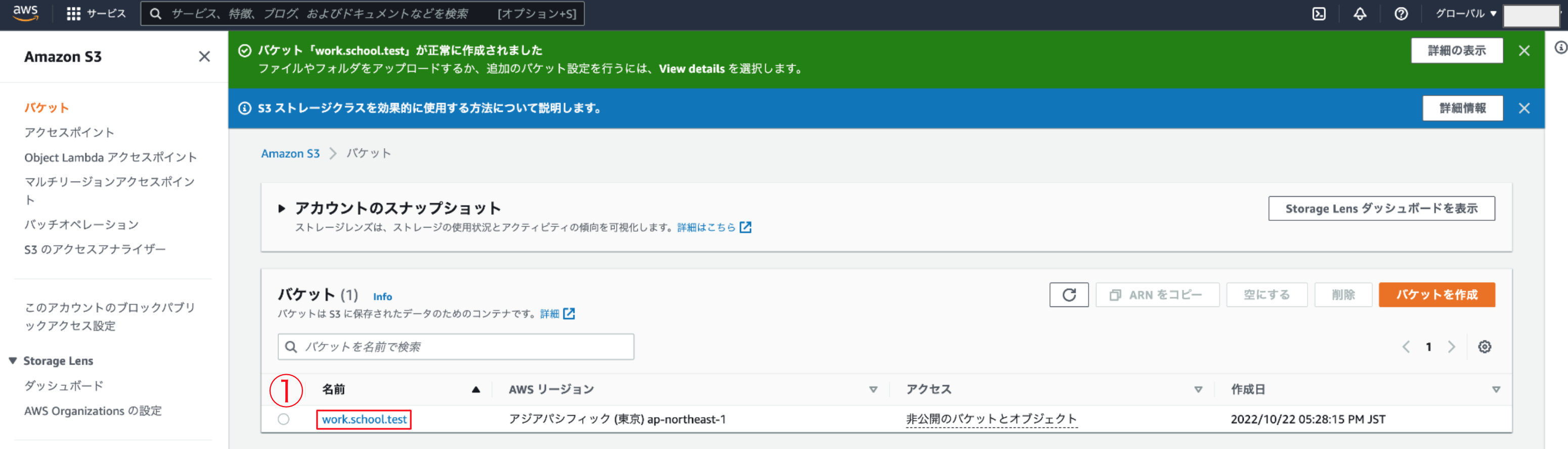Open AWS Organizations の設定 sidebar item

tap(93, 411)
